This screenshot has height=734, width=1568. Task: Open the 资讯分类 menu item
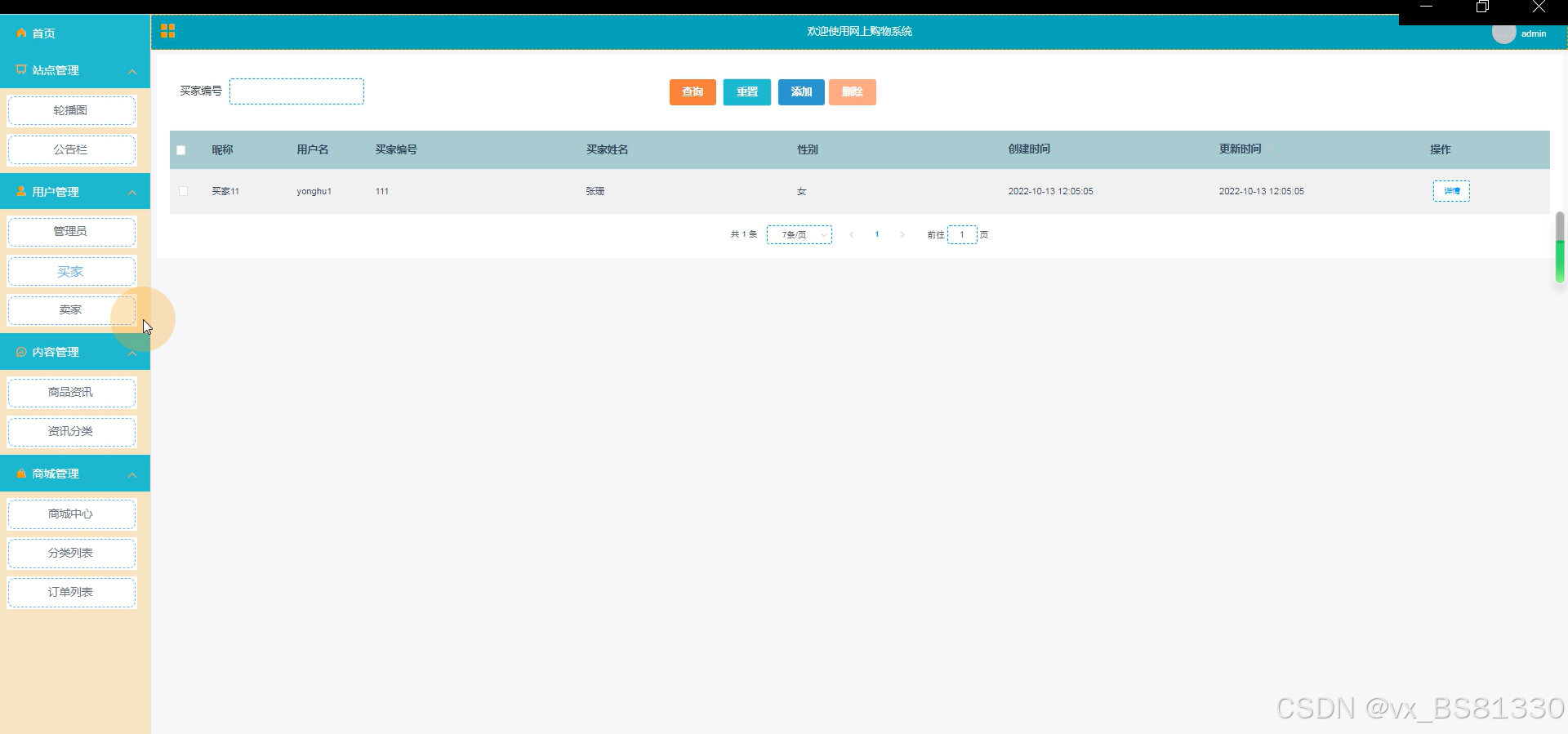point(71,431)
